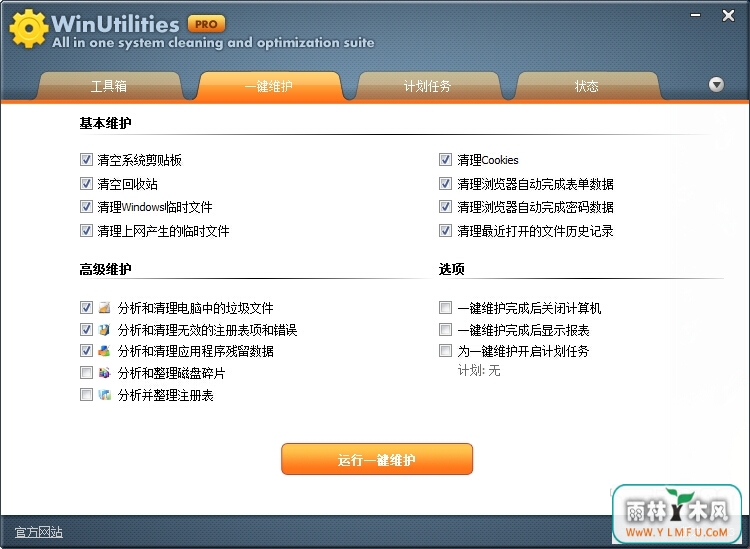This screenshot has height=549, width=750.
Task: Select the 一键维护 tab
Action: click(x=269, y=86)
